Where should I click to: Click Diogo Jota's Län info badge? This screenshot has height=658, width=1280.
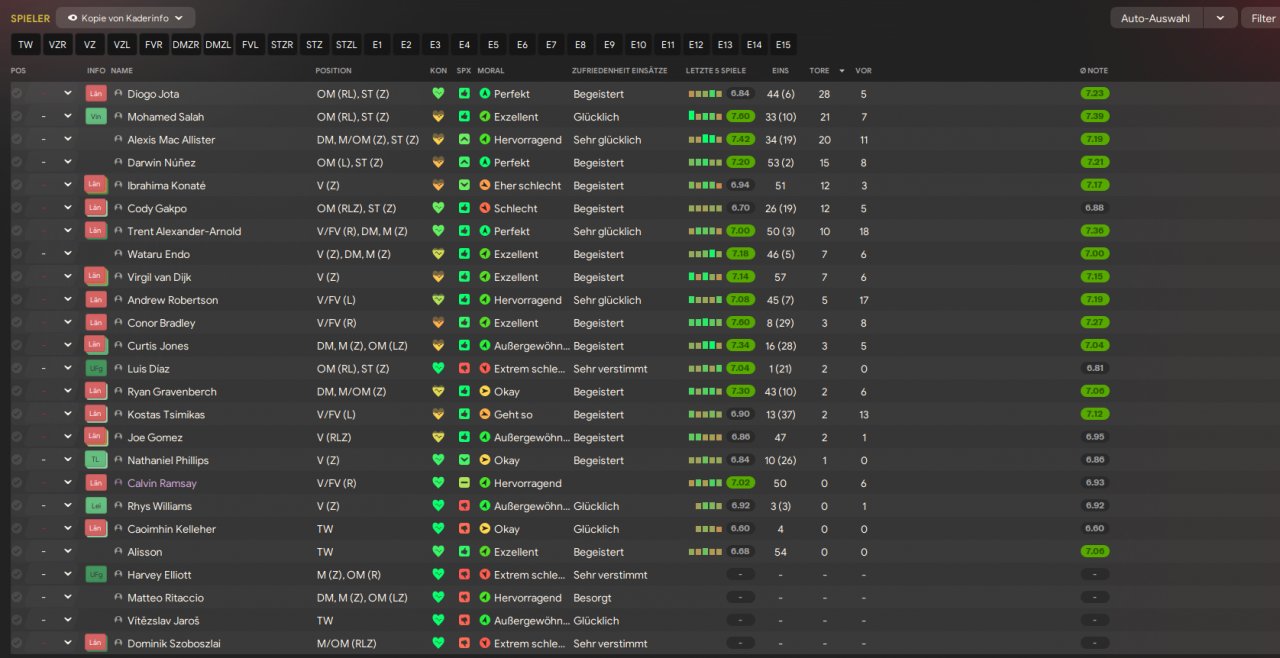pyautogui.click(x=96, y=93)
